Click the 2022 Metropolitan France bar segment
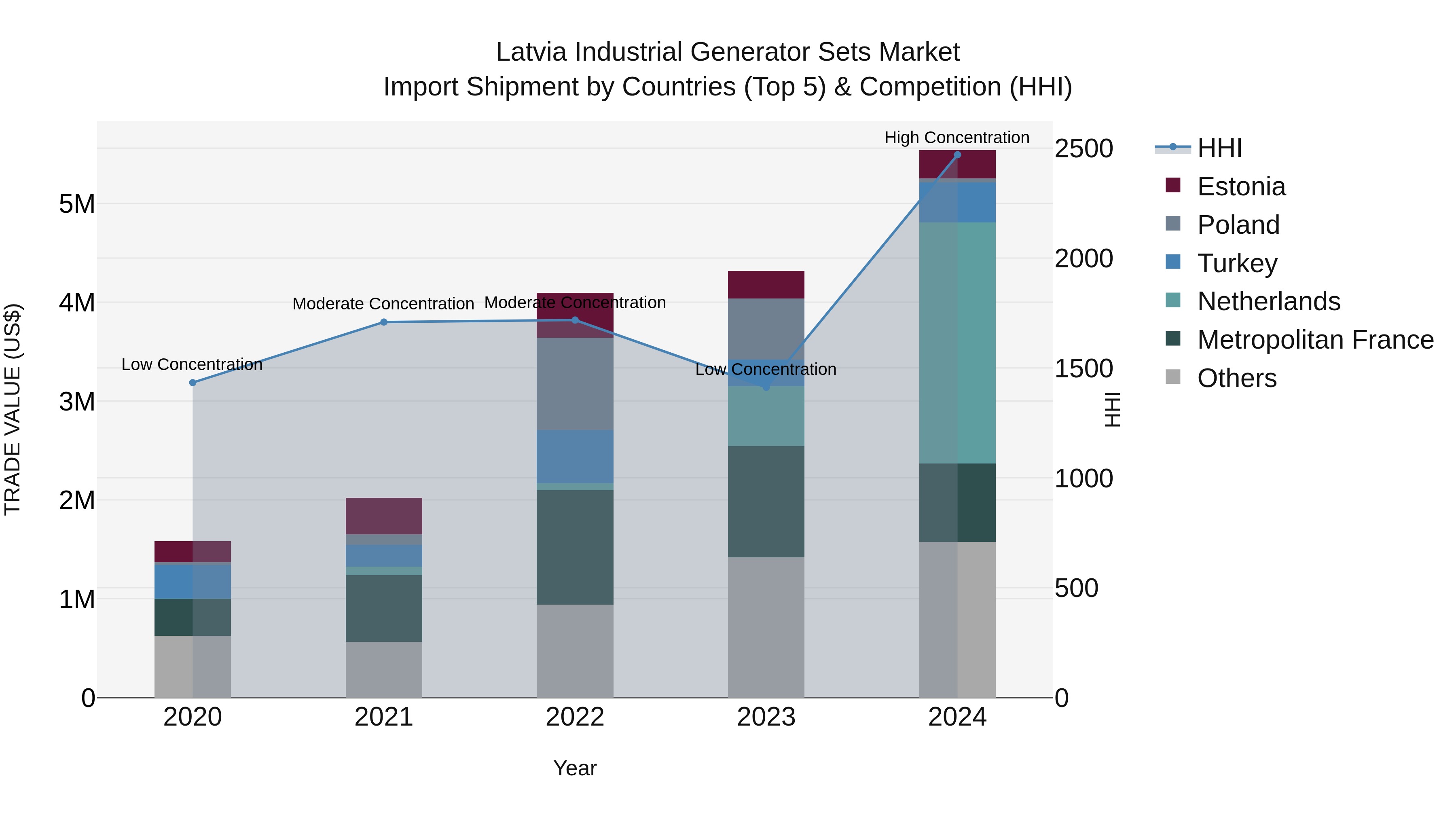The image size is (1456, 819). pyautogui.click(x=575, y=548)
